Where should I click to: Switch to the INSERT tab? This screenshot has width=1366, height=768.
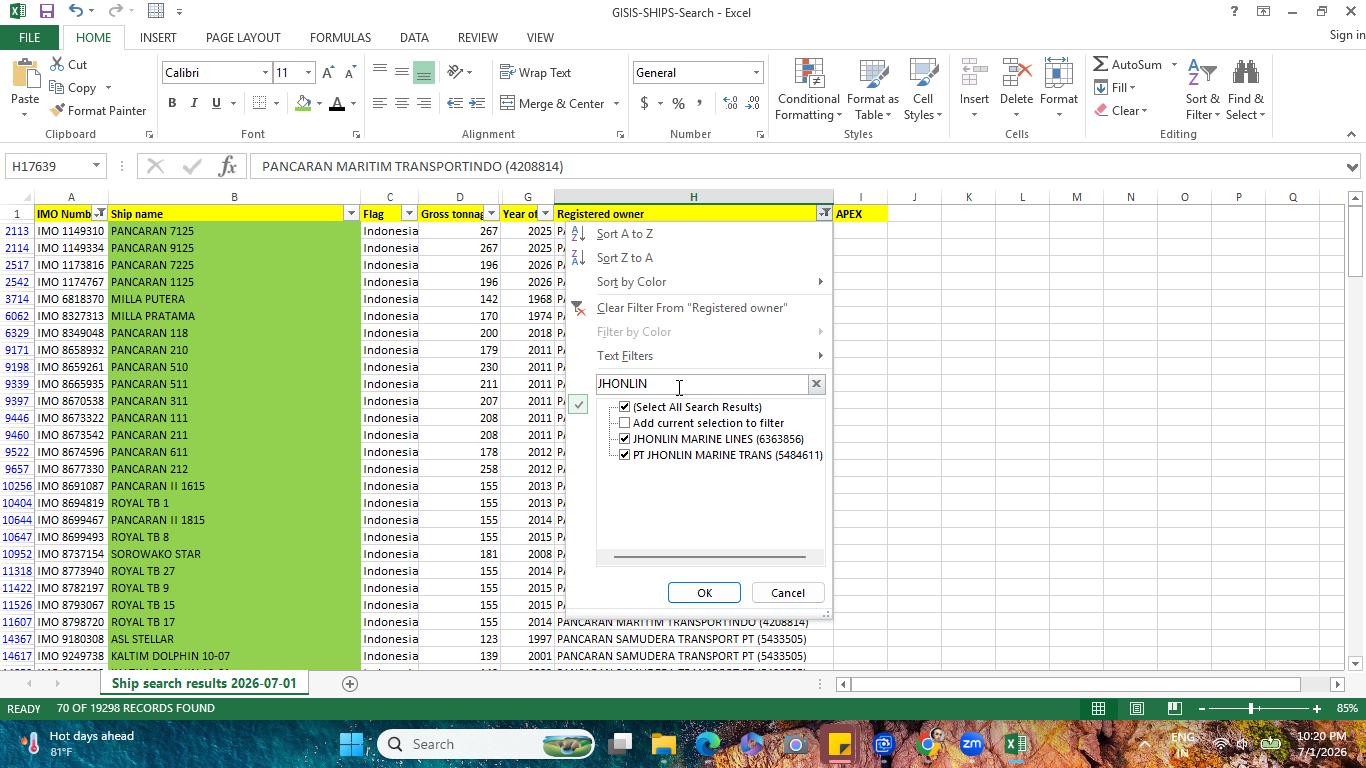[158, 38]
